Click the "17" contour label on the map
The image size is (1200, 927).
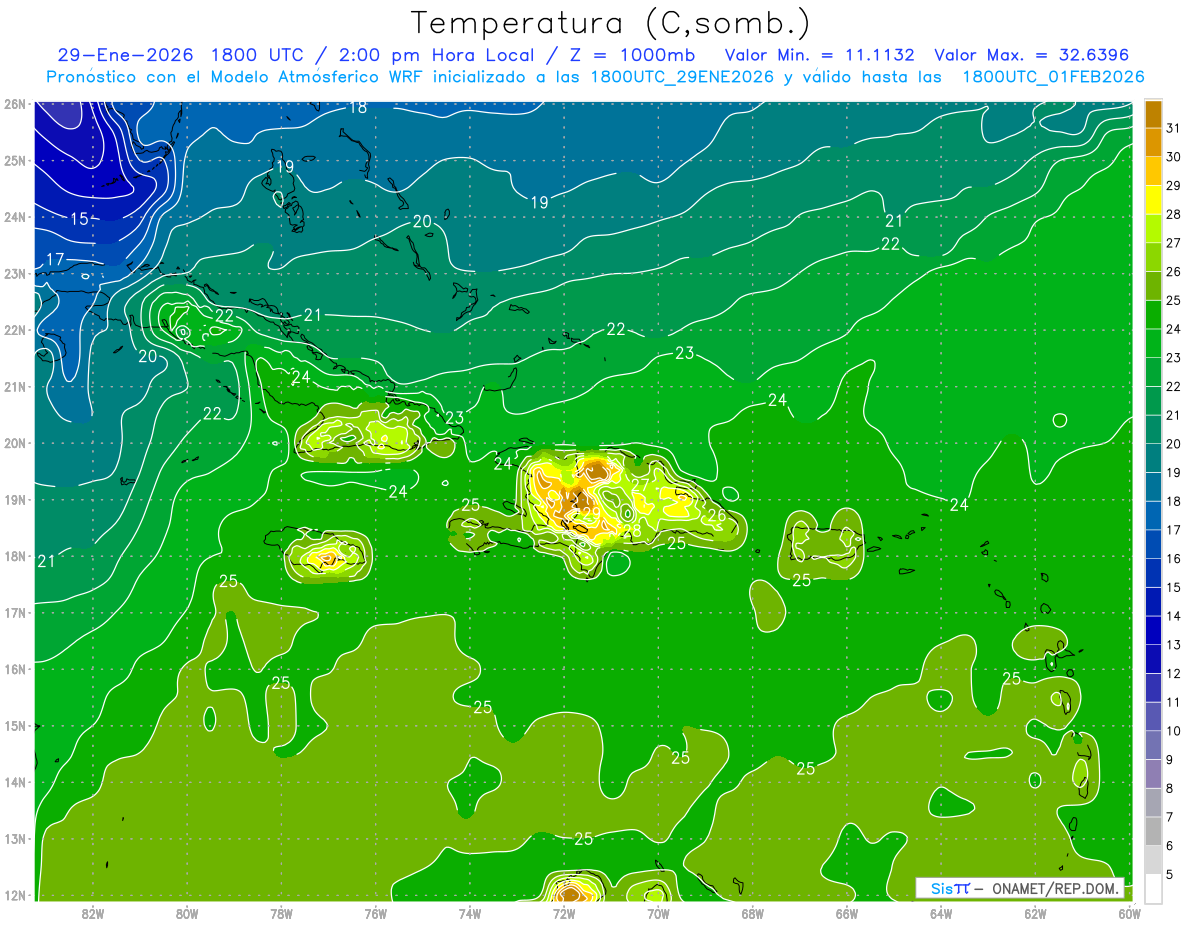point(55,260)
